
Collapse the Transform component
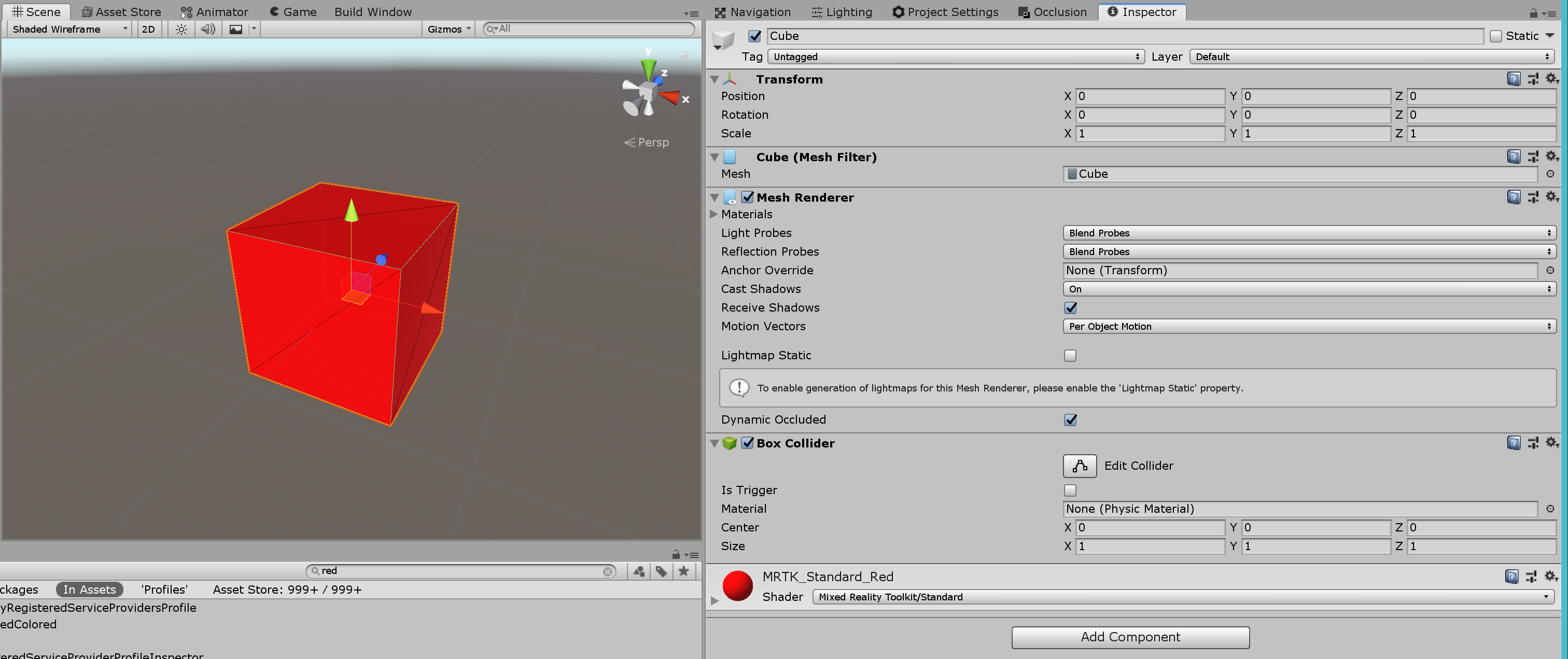[x=714, y=79]
